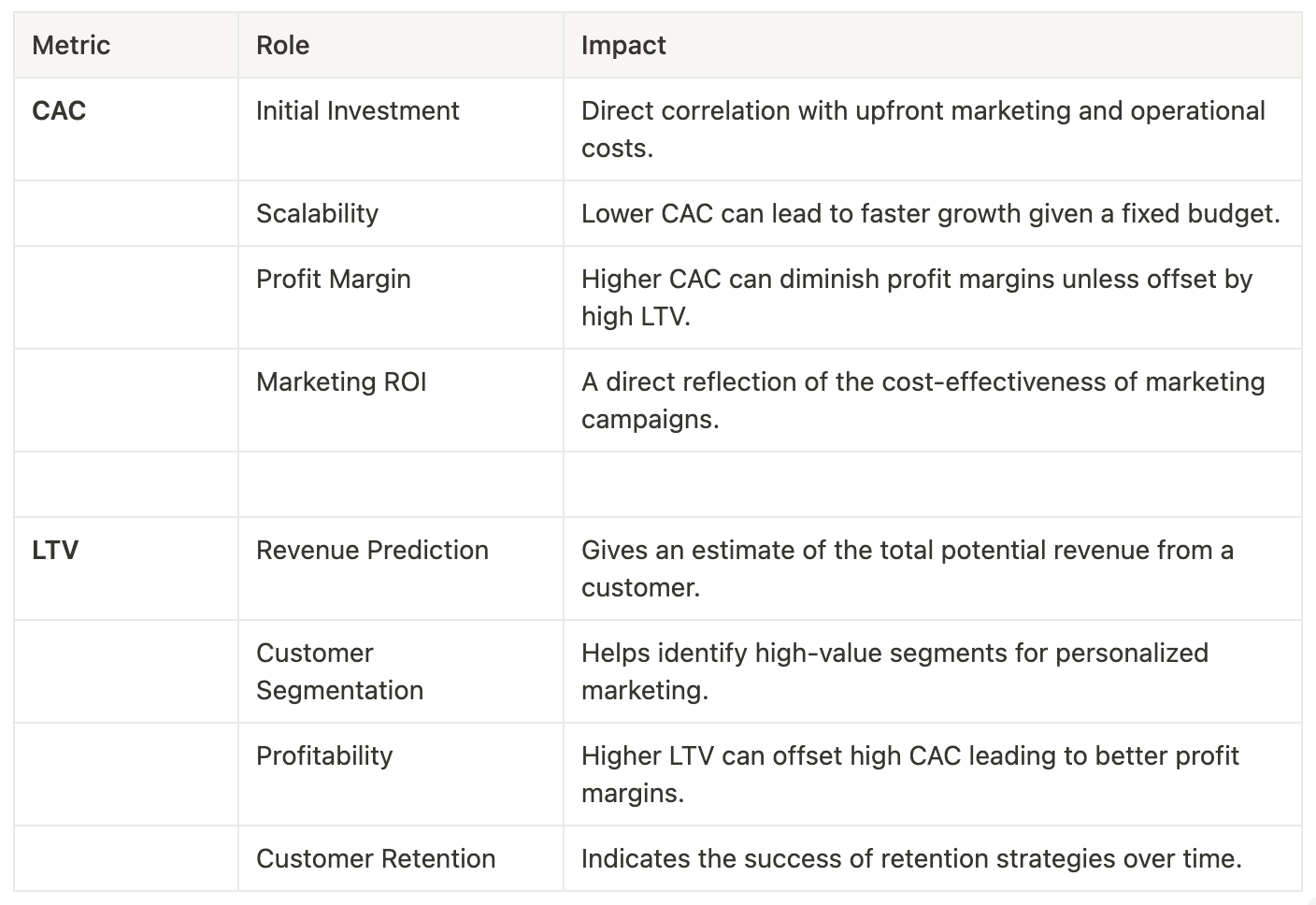Select the Scalability role cell

pos(317,213)
